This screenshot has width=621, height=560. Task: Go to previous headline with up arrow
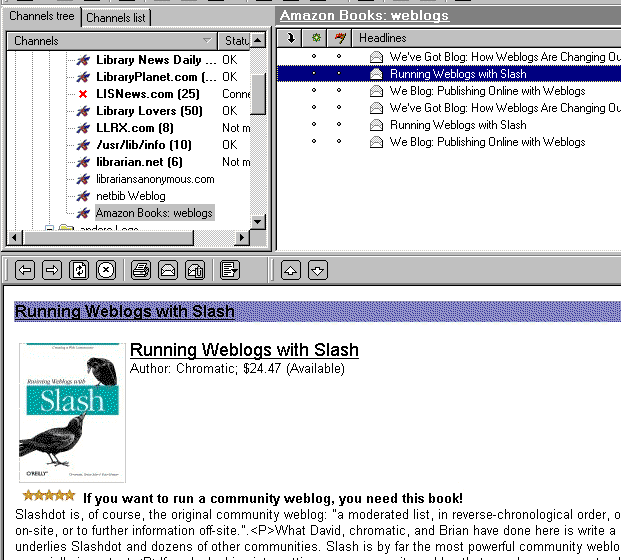tap(291, 270)
